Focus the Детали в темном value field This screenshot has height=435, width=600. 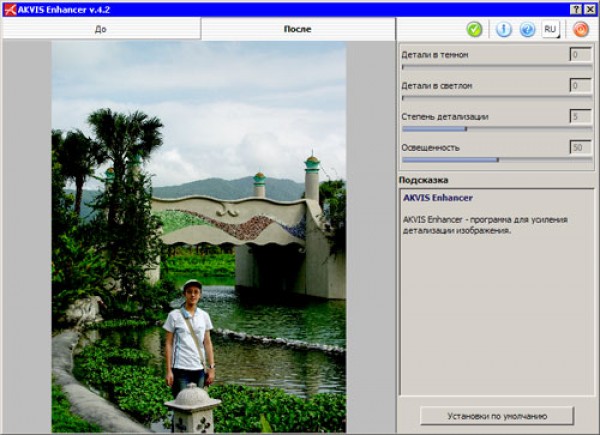580,55
